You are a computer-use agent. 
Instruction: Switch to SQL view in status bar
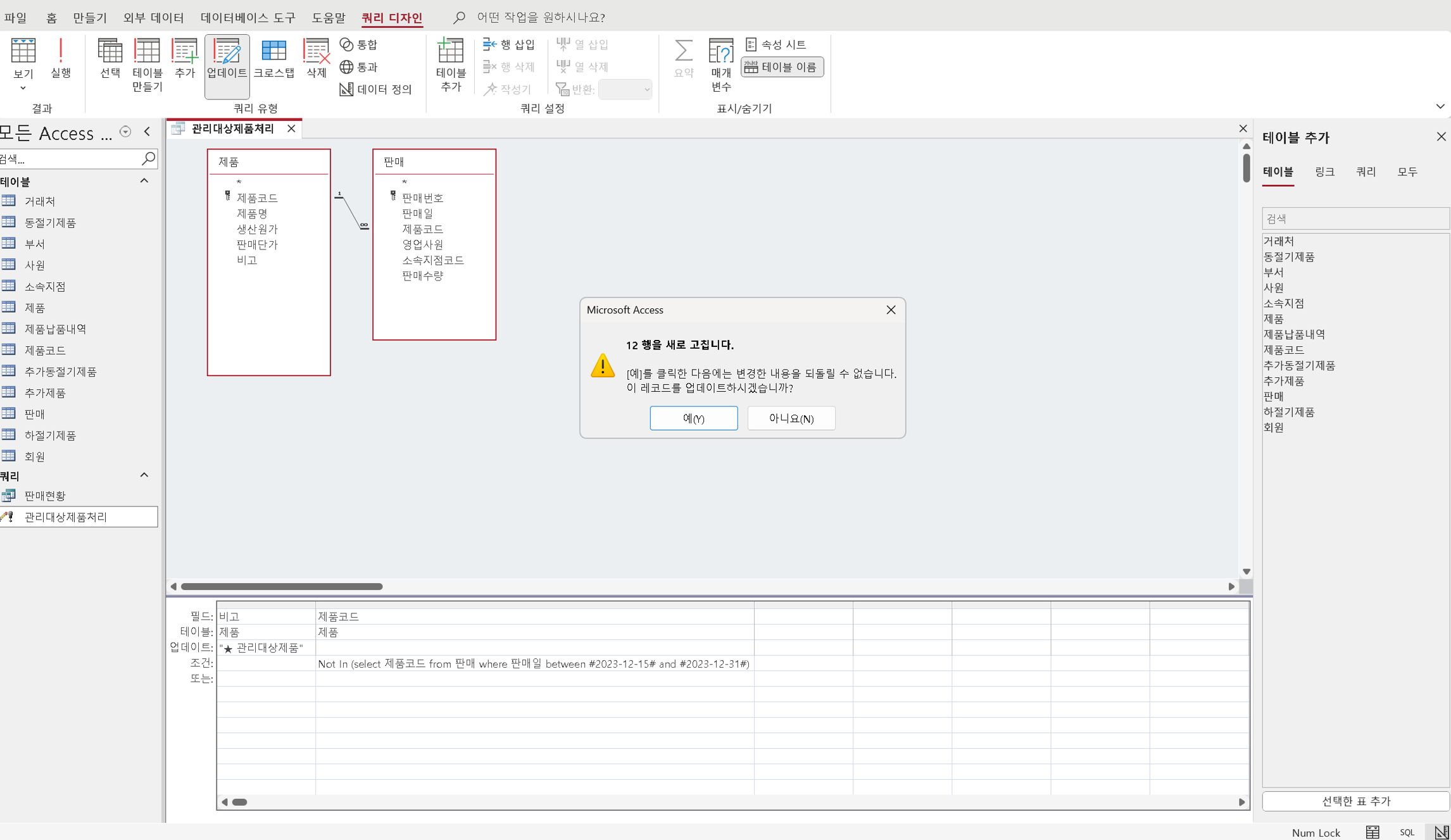click(1407, 832)
